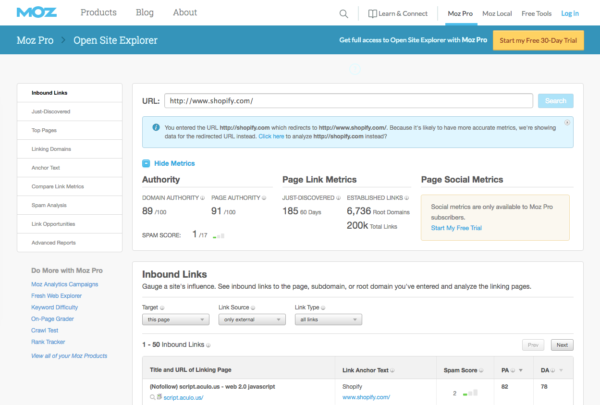
Task: Click the Link Source info tooltip icon
Action: (x=253, y=308)
